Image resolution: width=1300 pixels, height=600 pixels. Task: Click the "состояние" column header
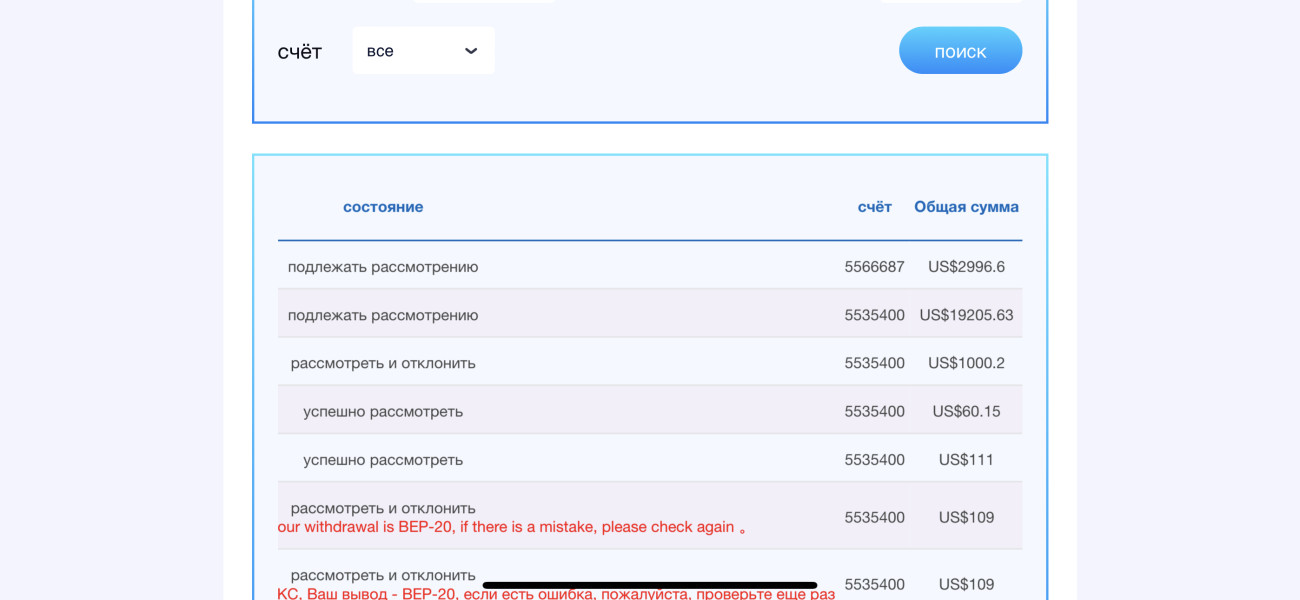pyautogui.click(x=383, y=207)
